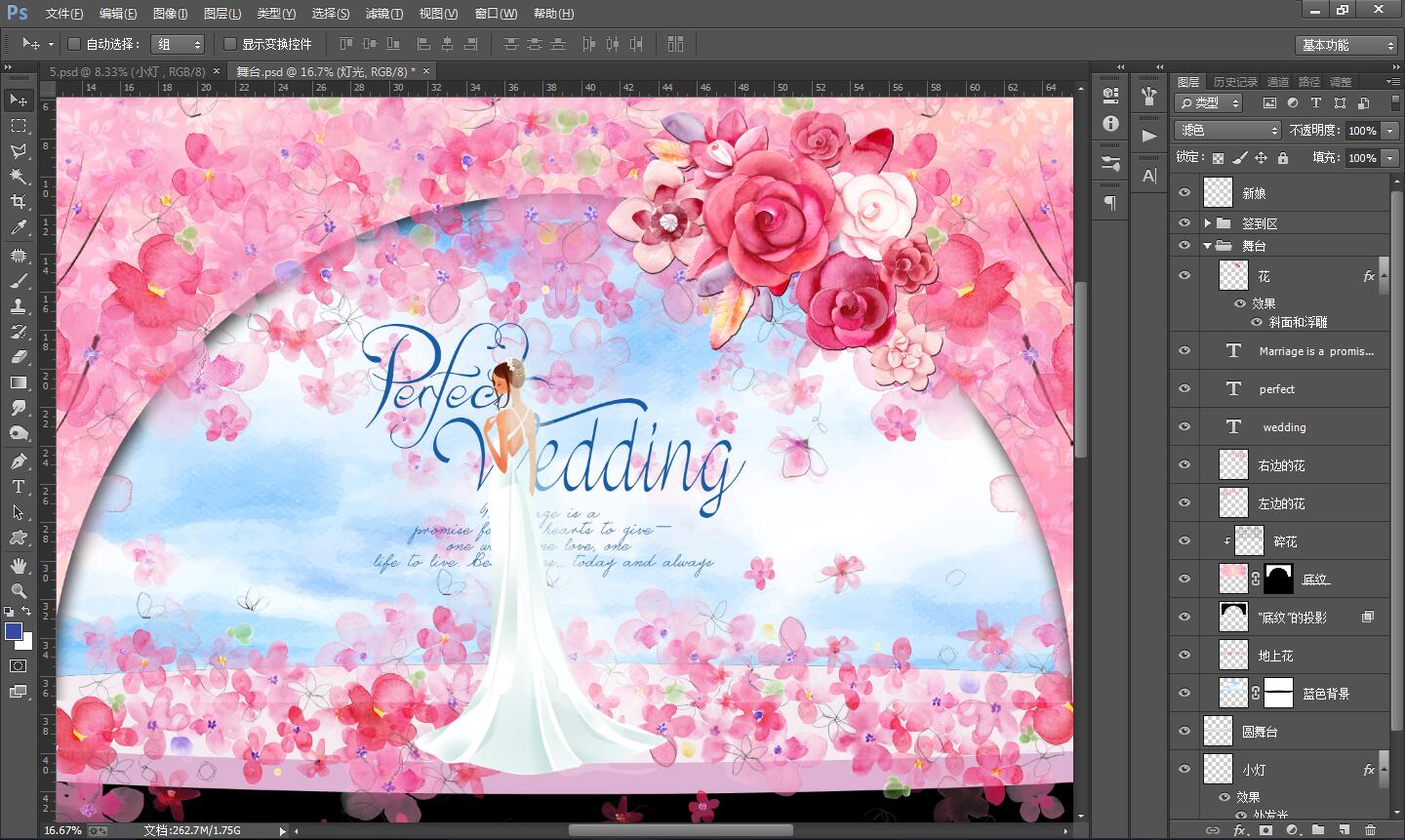Open the Character panel icon
Viewport: 1405px width, 840px height.
(x=1149, y=176)
